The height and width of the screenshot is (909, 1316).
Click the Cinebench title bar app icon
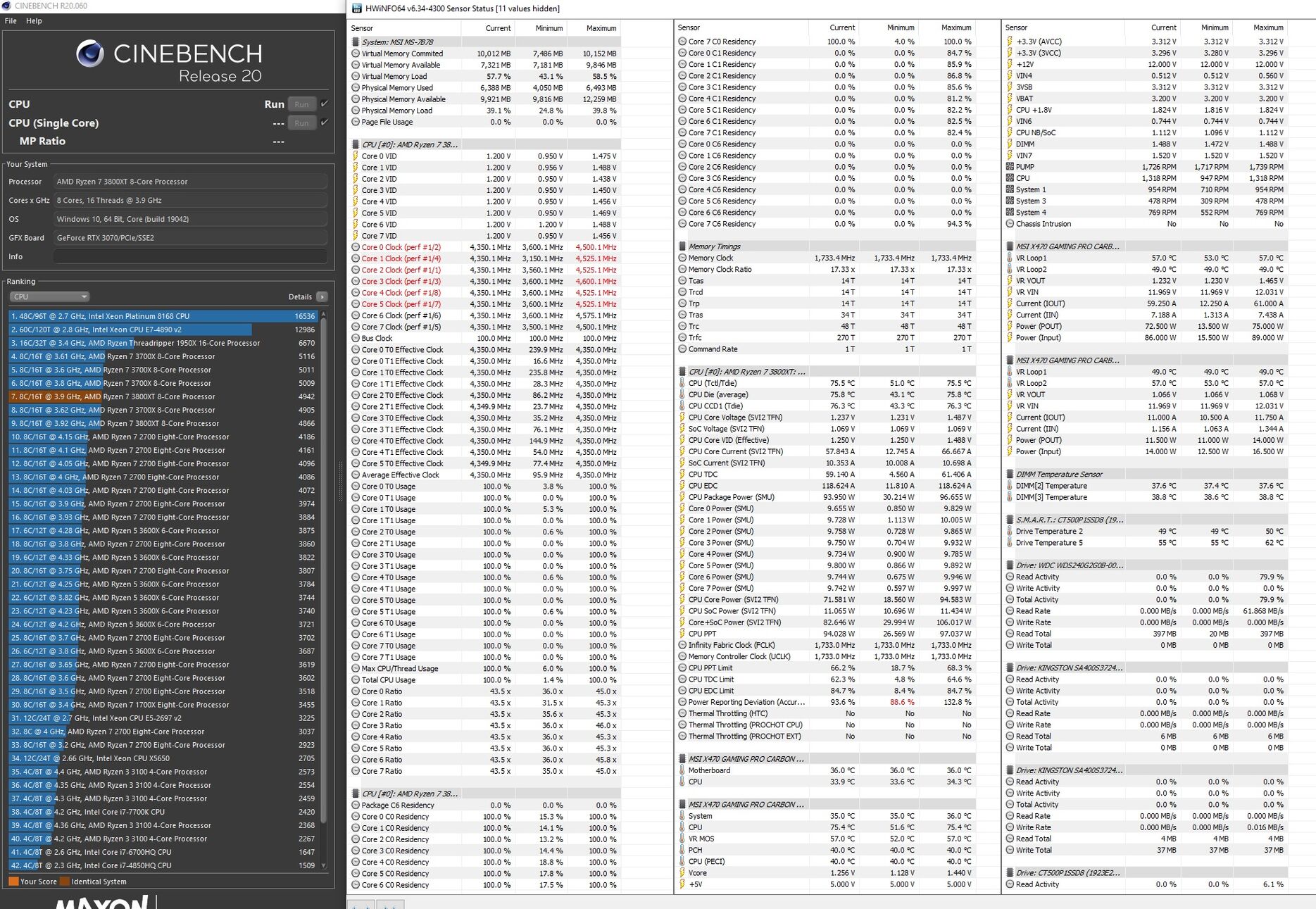[x=6, y=6]
